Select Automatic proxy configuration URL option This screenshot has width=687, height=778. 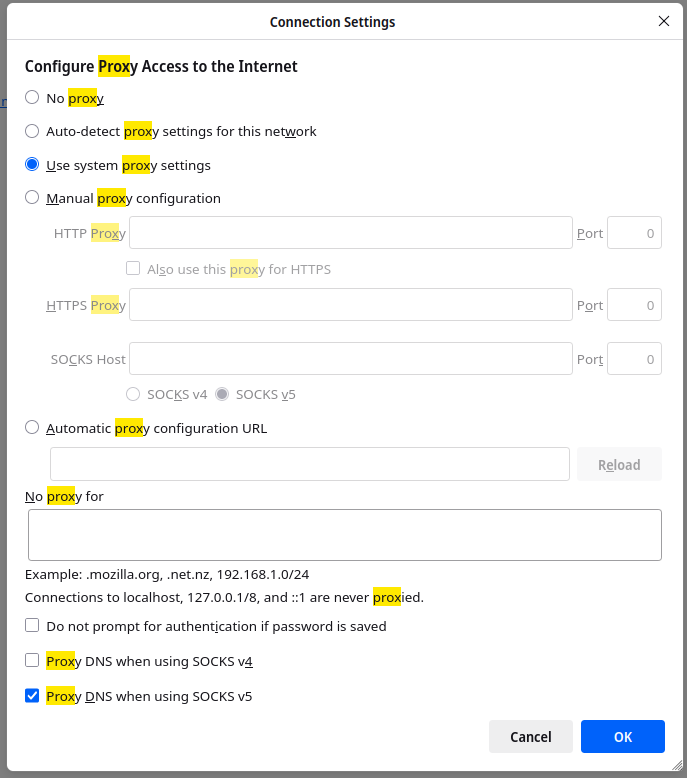33,428
